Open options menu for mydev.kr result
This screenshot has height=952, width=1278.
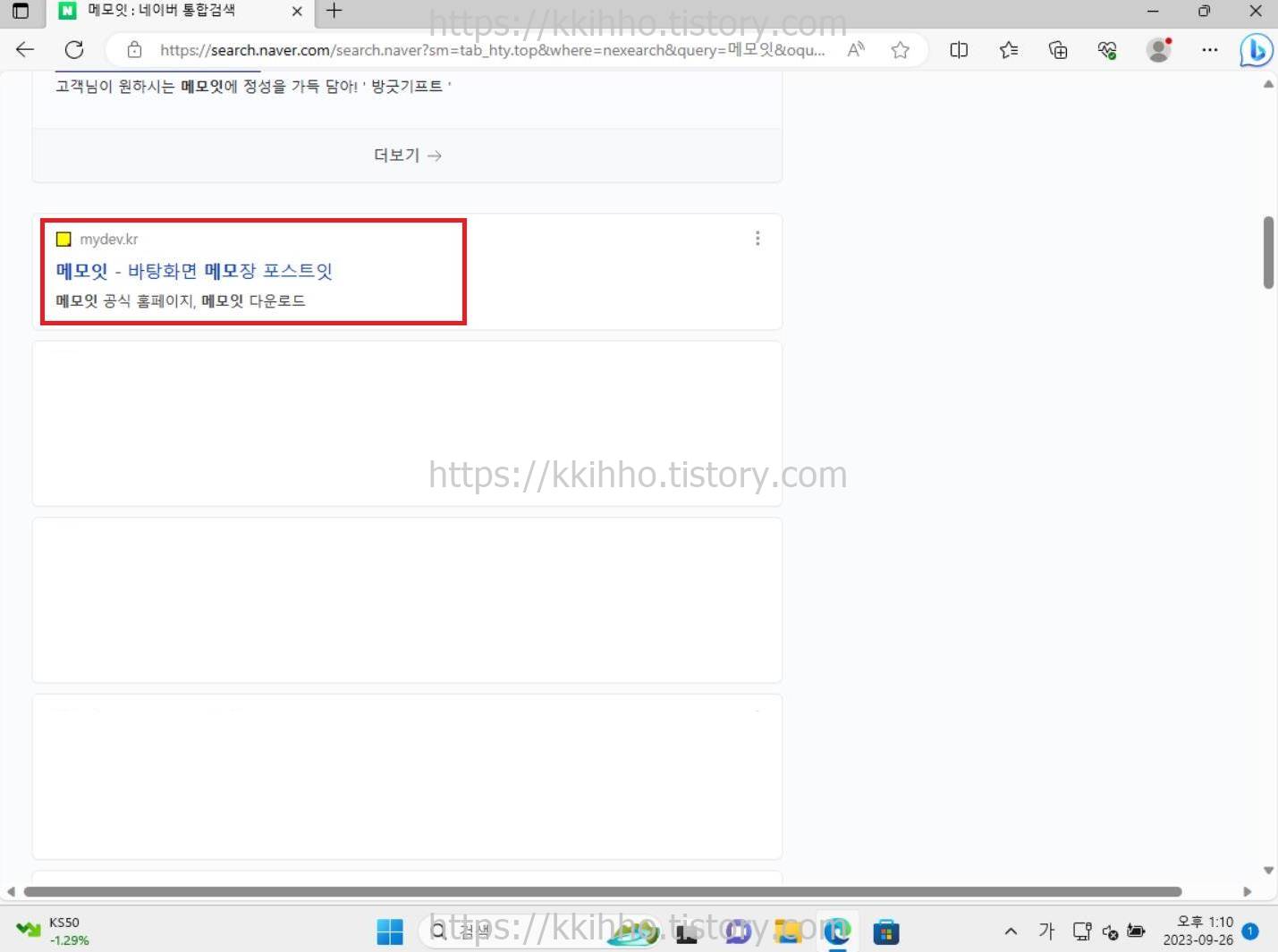[757, 239]
